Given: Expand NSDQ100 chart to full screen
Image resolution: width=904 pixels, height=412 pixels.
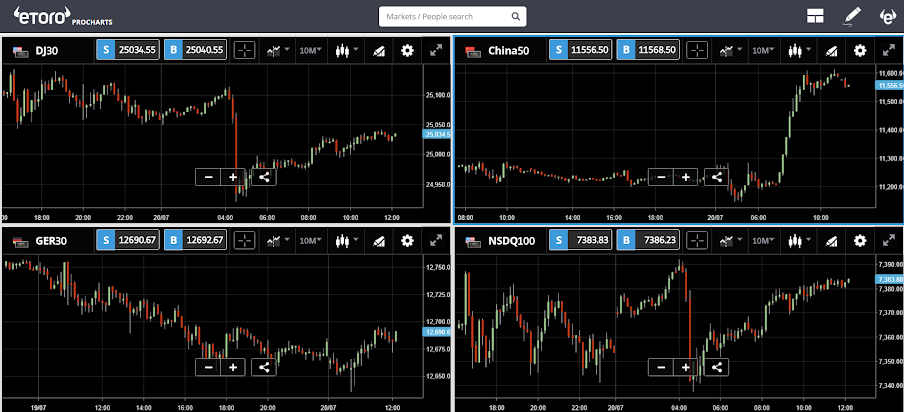Looking at the screenshot, I should click(x=888, y=241).
